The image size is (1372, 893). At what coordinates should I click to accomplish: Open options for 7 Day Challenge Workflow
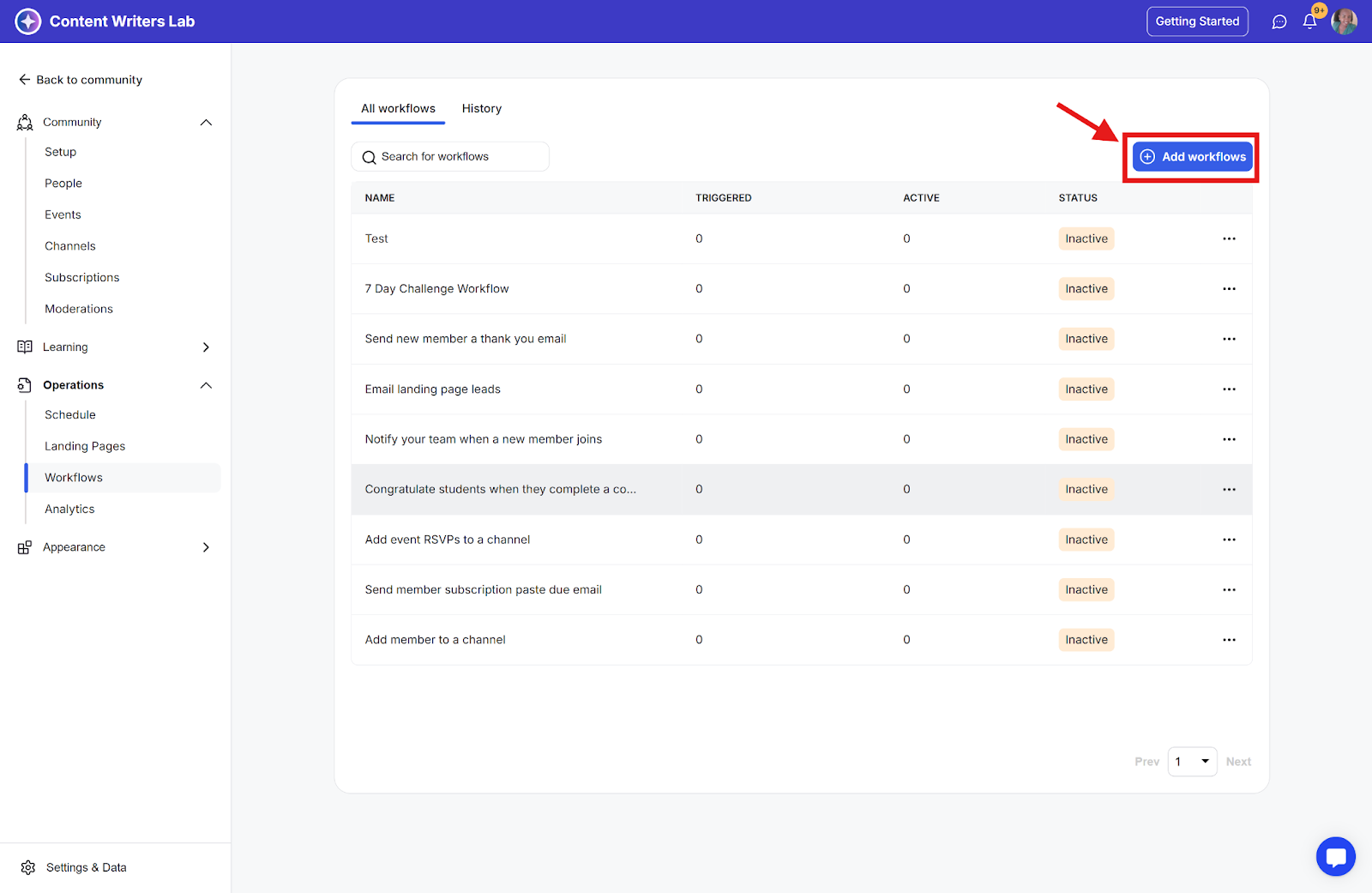click(x=1229, y=289)
